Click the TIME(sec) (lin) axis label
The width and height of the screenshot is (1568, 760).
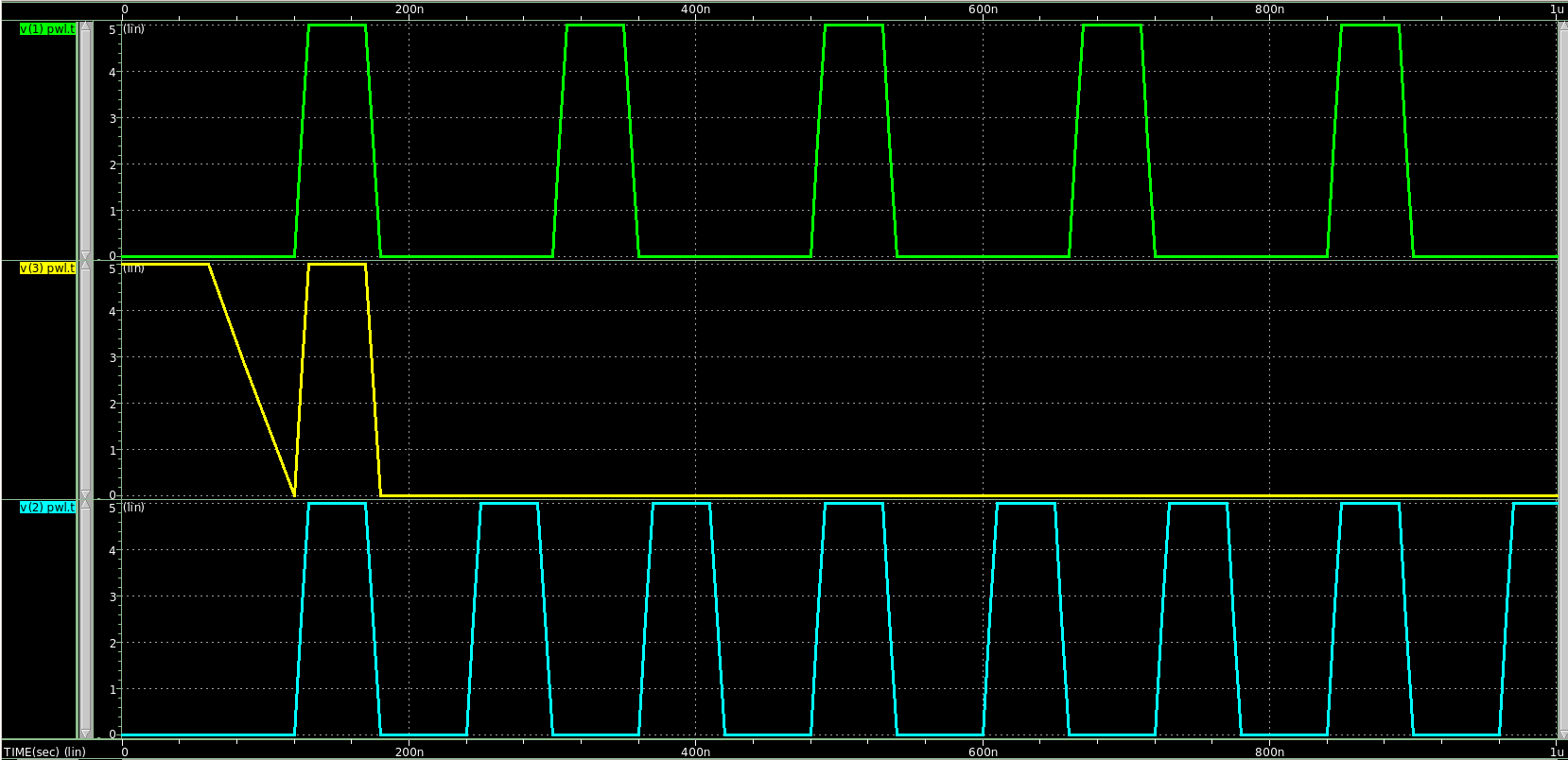tap(44, 752)
